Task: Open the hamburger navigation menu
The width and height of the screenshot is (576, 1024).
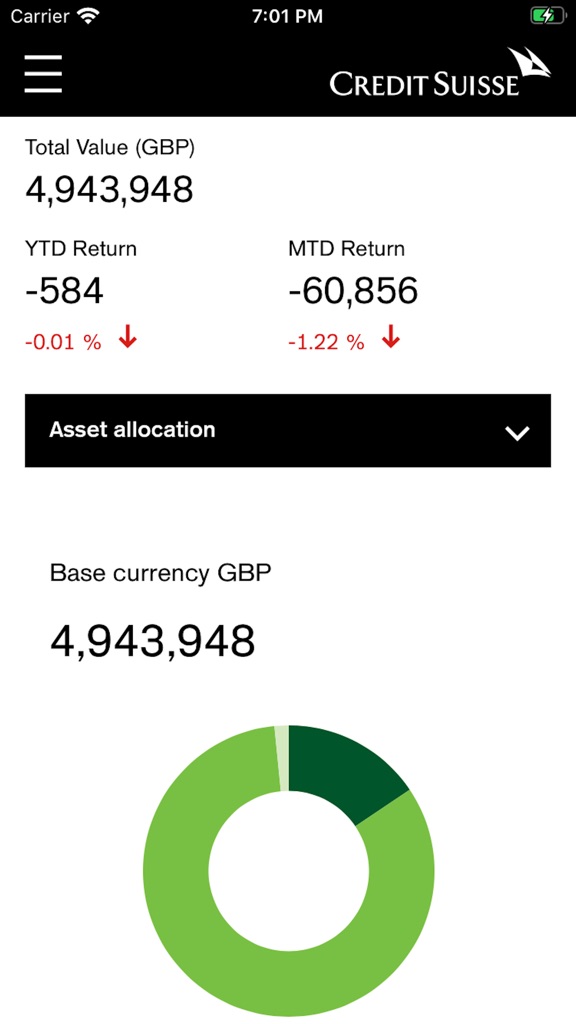Action: 42,74
